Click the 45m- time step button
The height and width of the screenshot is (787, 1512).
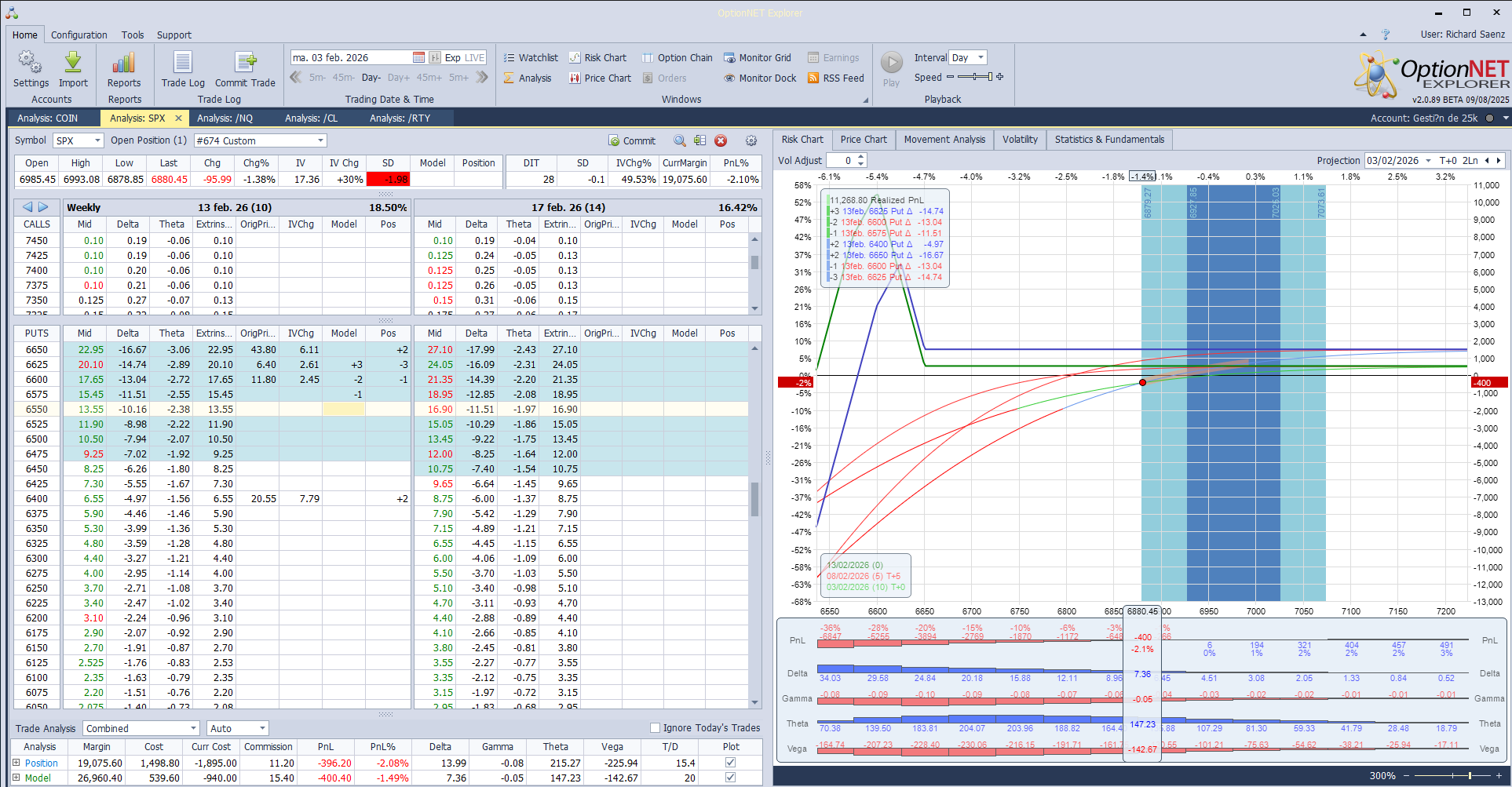(343, 78)
